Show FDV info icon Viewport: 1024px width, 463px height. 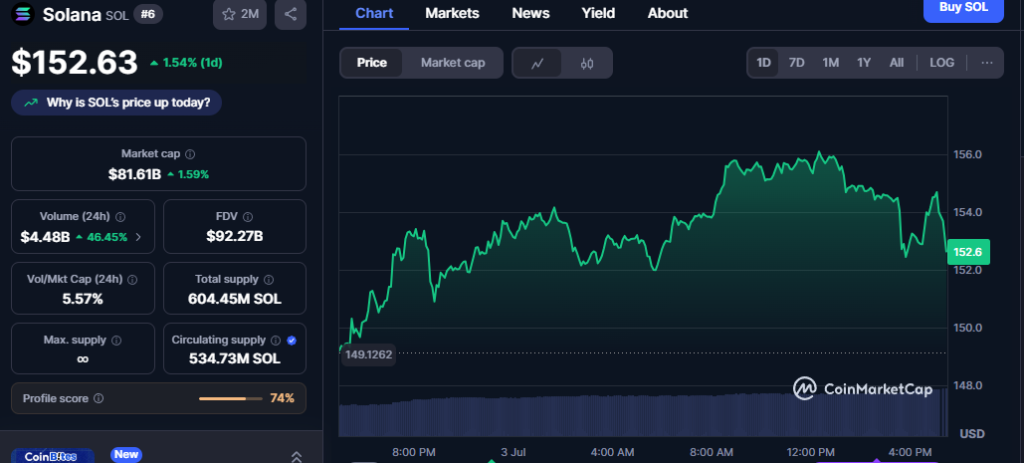248,217
